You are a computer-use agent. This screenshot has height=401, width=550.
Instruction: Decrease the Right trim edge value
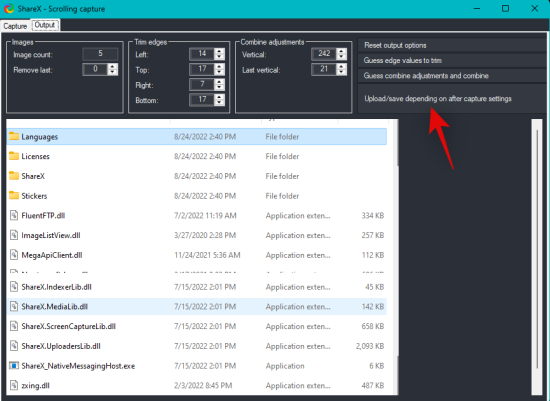click(219, 88)
